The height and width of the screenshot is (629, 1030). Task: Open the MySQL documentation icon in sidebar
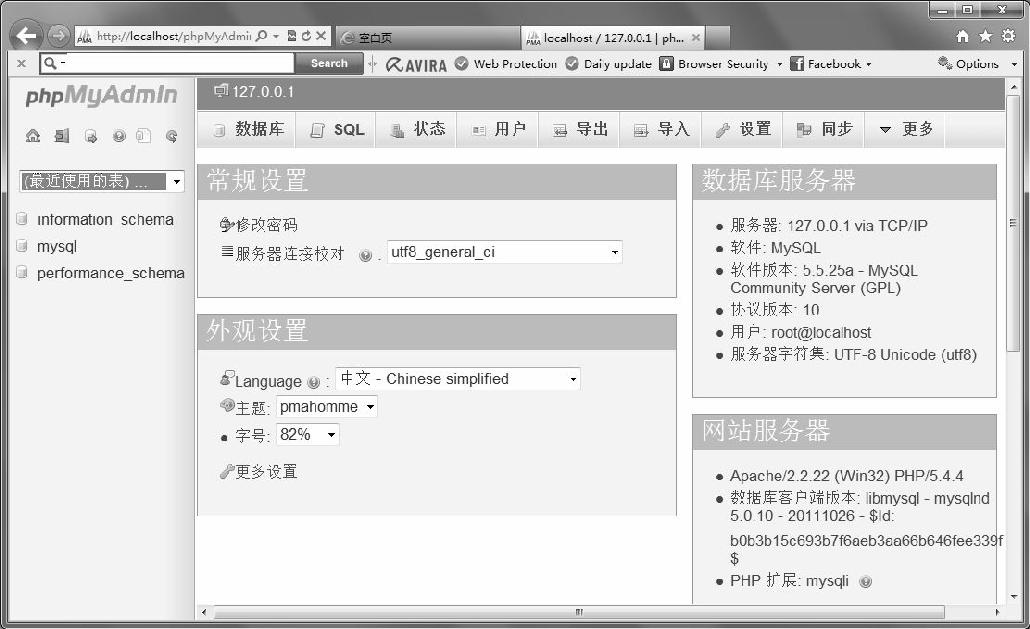point(143,136)
